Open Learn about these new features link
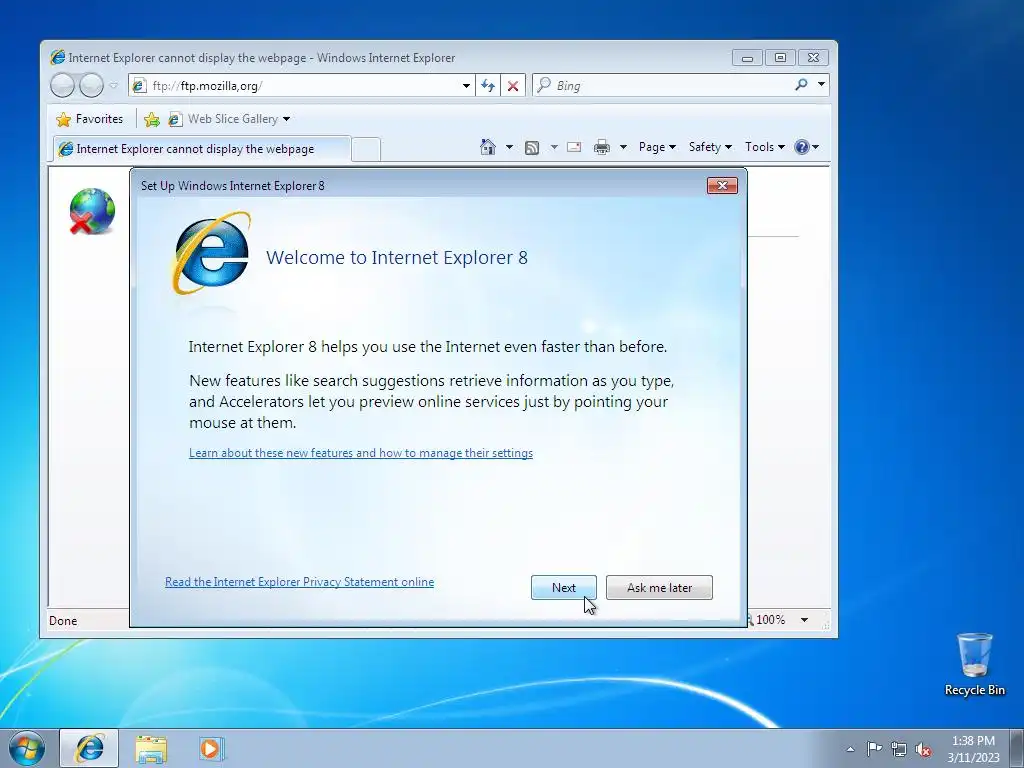The height and width of the screenshot is (768, 1024). pos(360,453)
